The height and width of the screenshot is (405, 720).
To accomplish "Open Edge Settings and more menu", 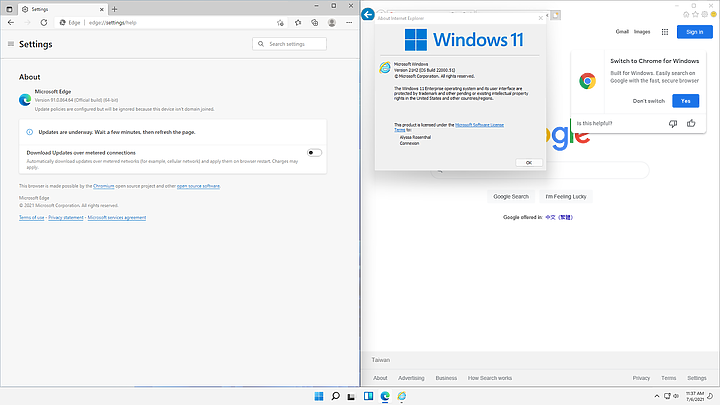I will [x=349, y=22].
